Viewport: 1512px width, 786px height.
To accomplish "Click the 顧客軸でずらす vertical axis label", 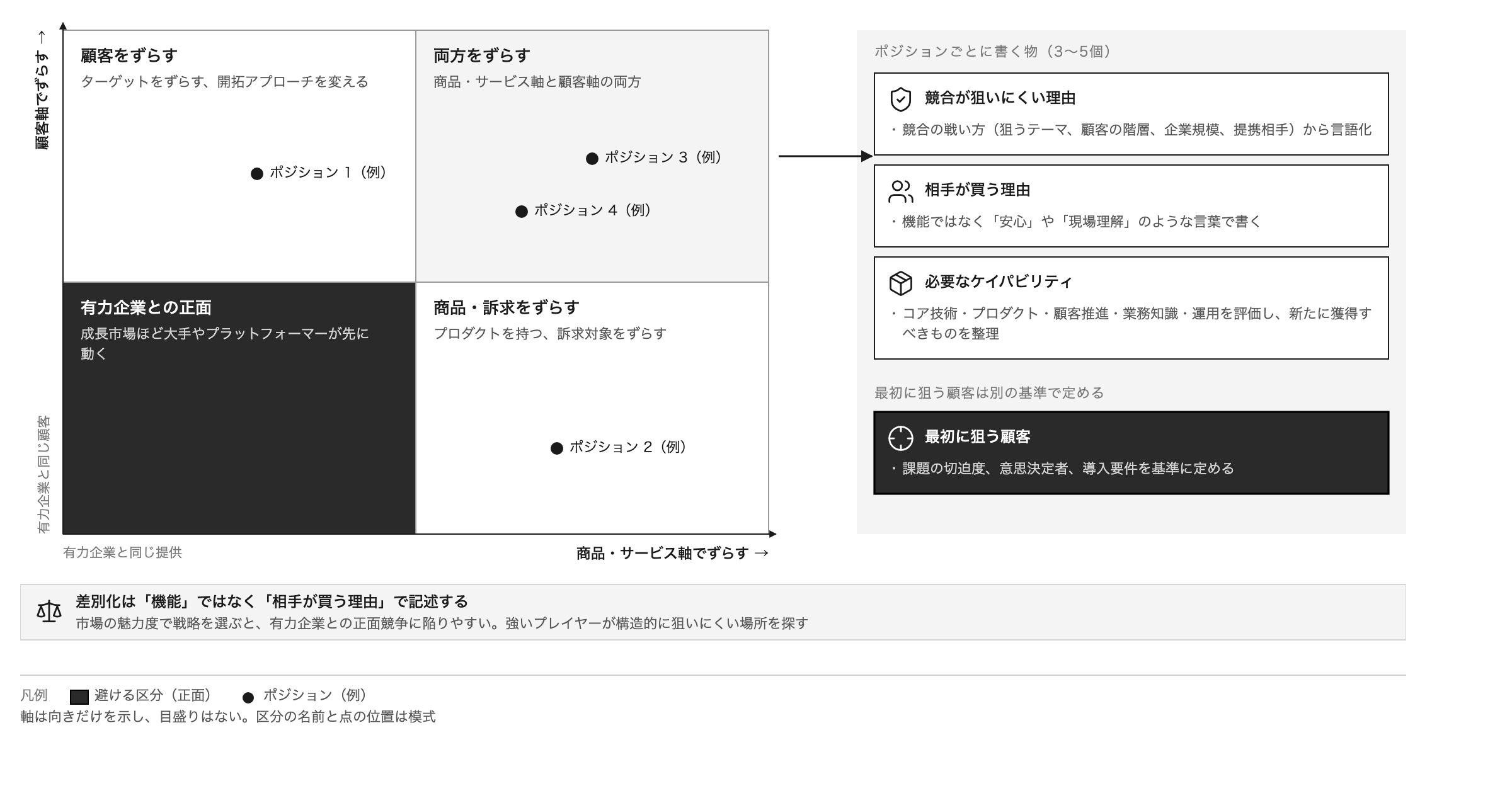I will click(x=42, y=90).
